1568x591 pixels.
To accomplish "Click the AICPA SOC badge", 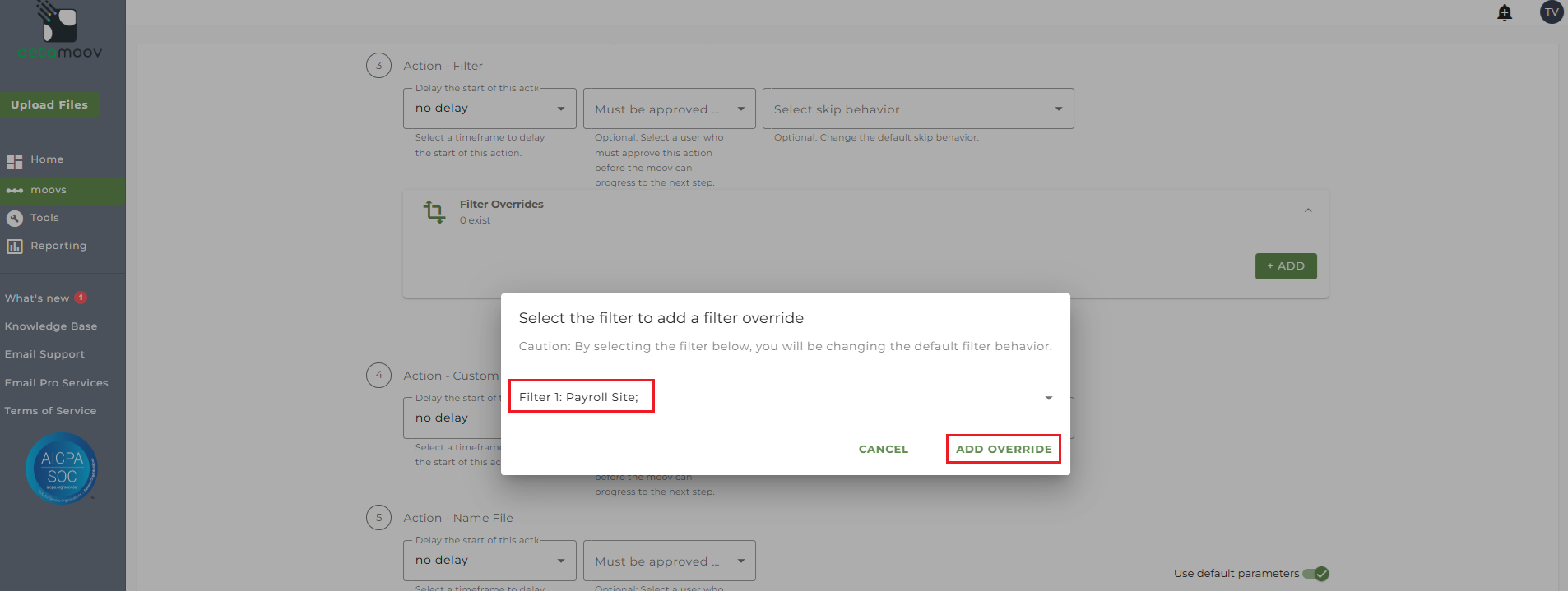I will pyautogui.click(x=62, y=469).
